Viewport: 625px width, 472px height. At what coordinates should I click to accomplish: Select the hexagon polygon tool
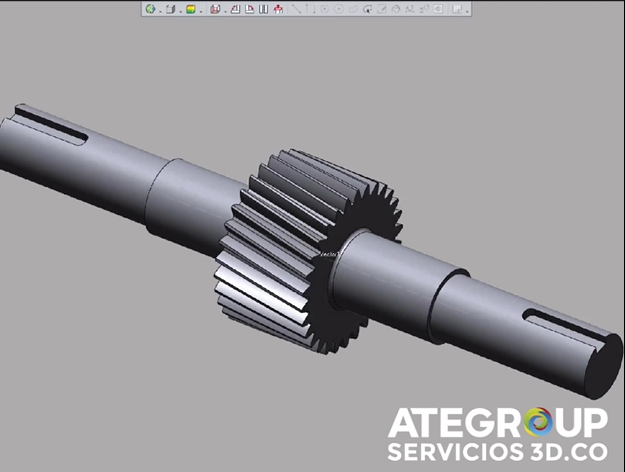(339, 9)
